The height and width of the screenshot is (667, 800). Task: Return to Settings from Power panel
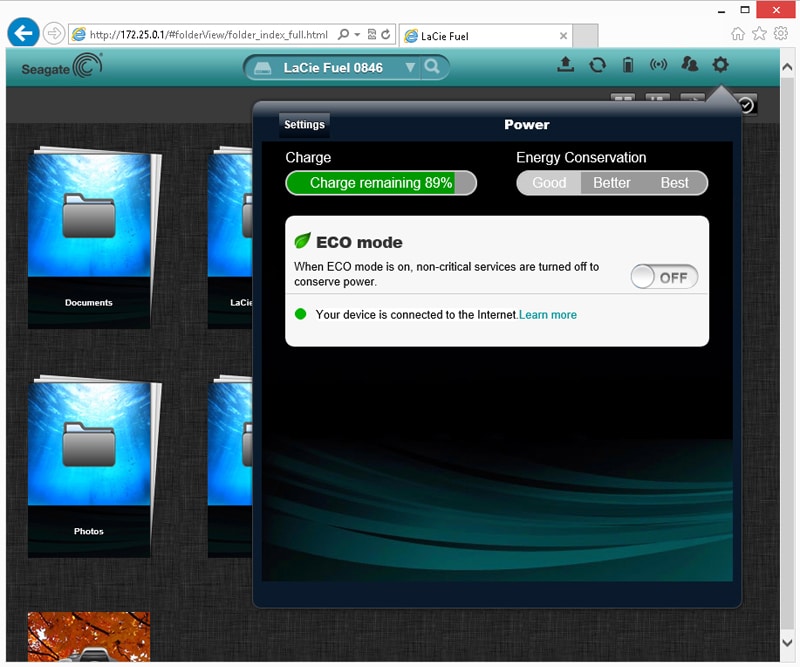(x=304, y=125)
